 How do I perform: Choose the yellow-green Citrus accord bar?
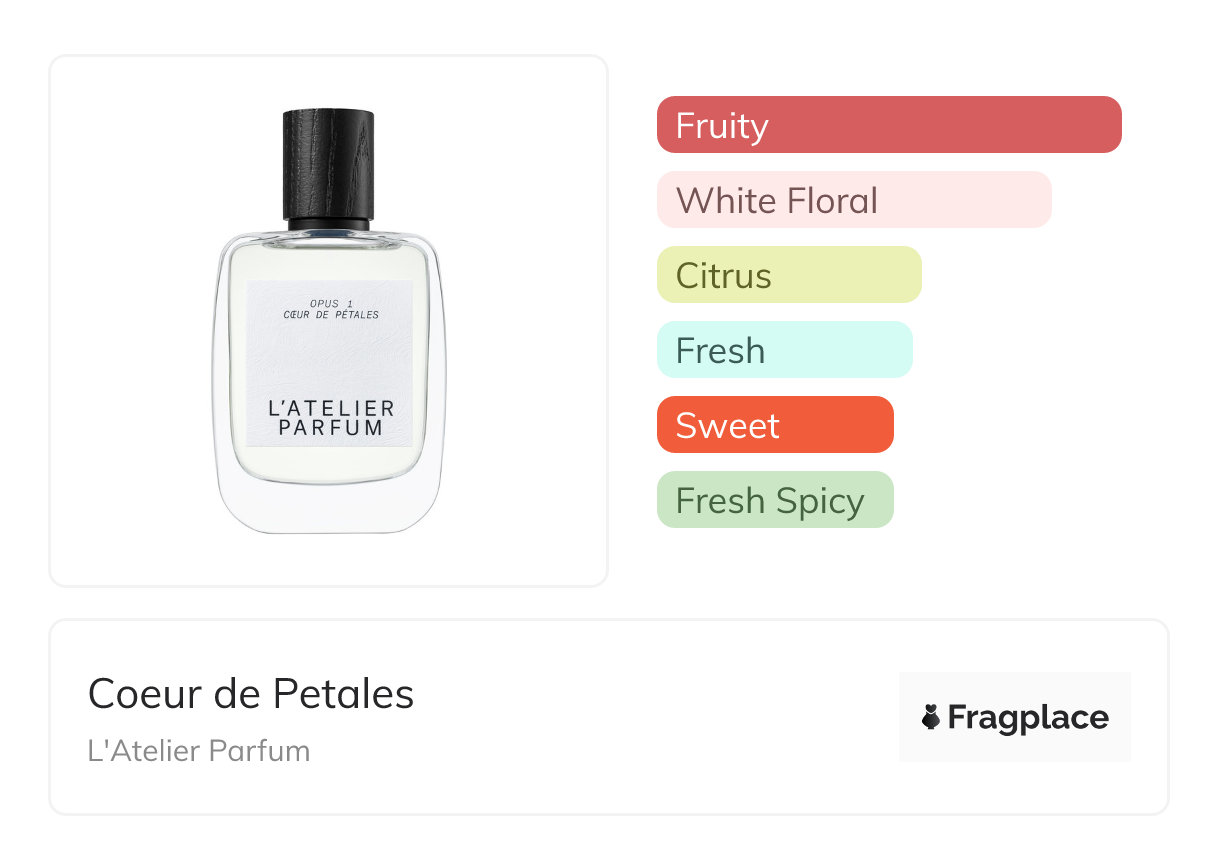click(x=788, y=275)
